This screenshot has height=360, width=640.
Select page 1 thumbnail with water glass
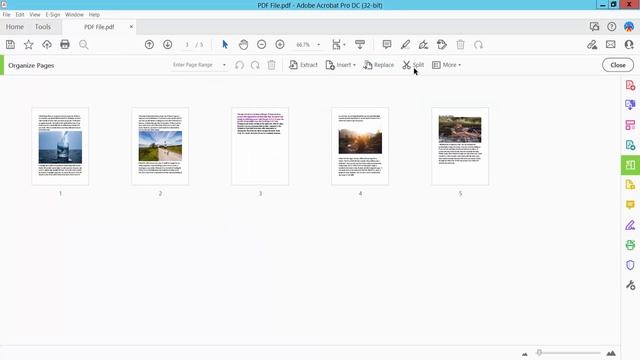60,146
